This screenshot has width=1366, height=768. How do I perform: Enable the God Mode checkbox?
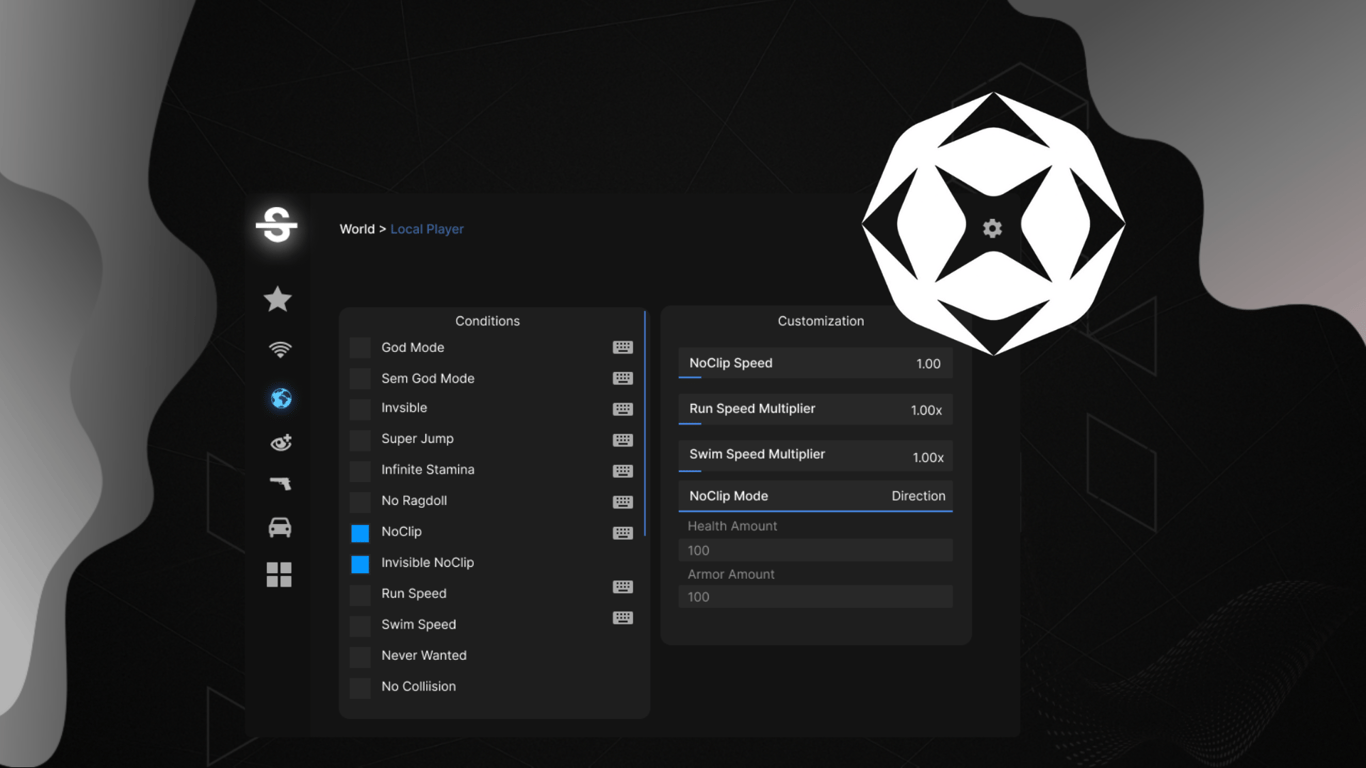coord(360,348)
